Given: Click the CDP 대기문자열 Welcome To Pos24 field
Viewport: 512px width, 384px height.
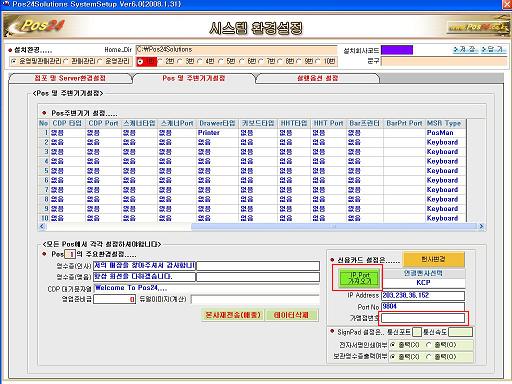Looking at the screenshot, I should click(206, 288).
